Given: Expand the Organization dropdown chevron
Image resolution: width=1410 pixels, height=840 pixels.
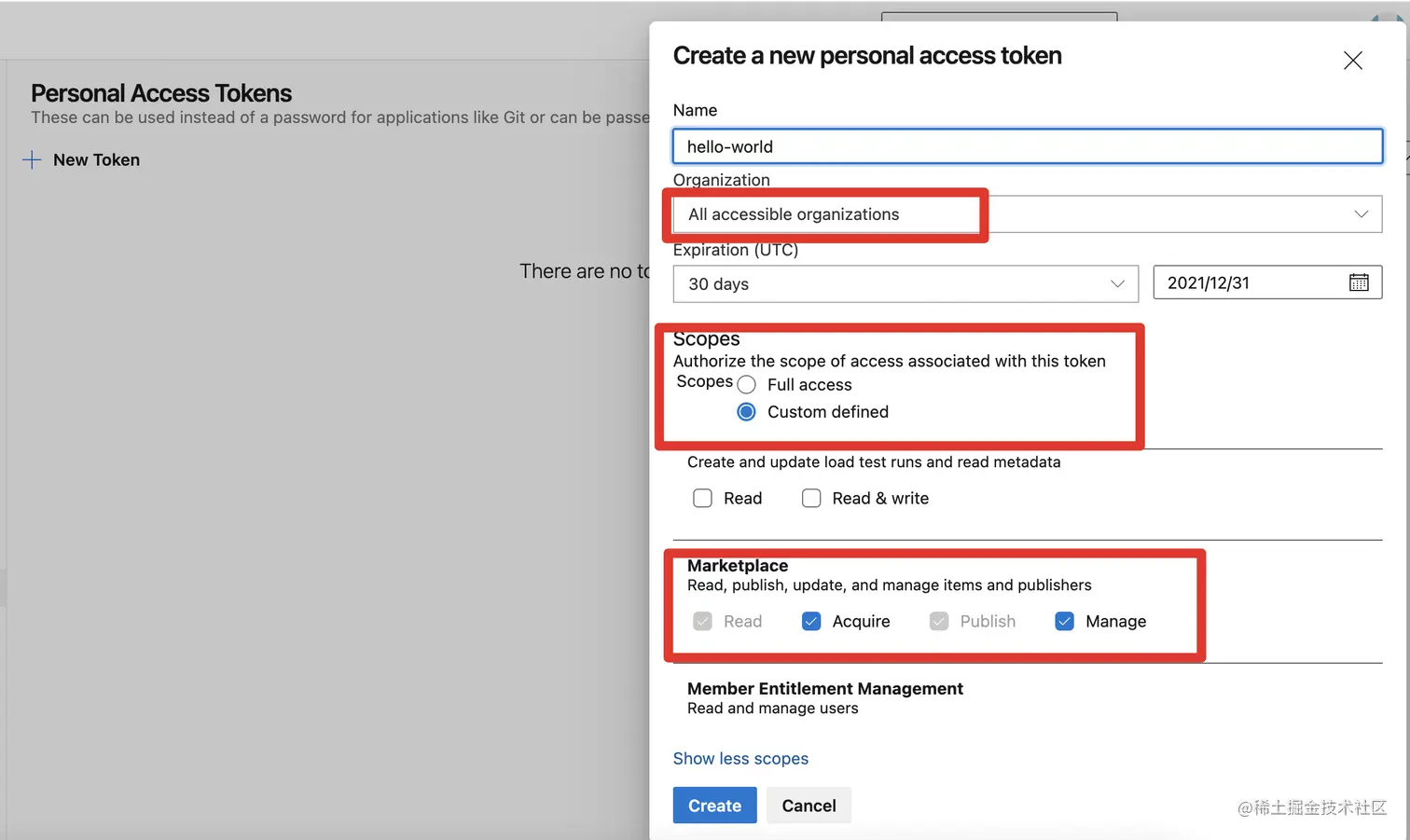Looking at the screenshot, I should [1361, 214].
